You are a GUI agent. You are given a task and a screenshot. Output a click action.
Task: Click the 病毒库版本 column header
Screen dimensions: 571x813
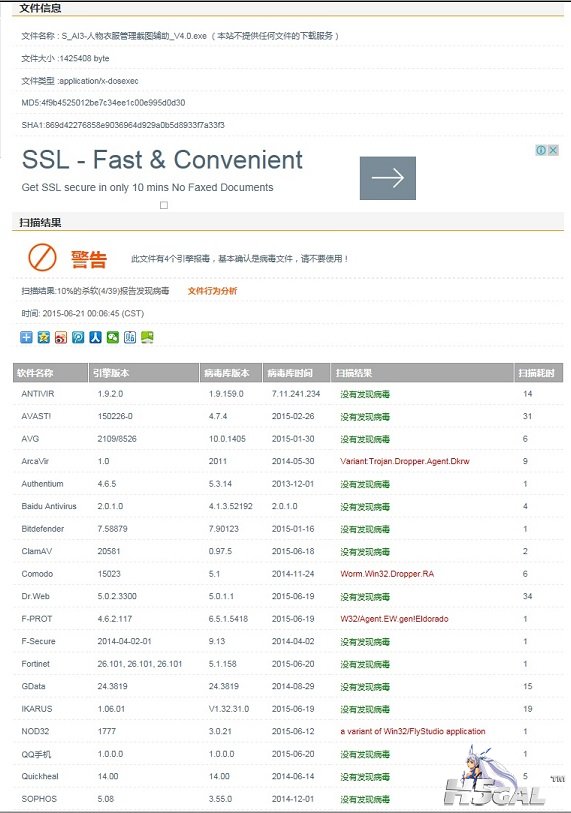click(231, 373)
